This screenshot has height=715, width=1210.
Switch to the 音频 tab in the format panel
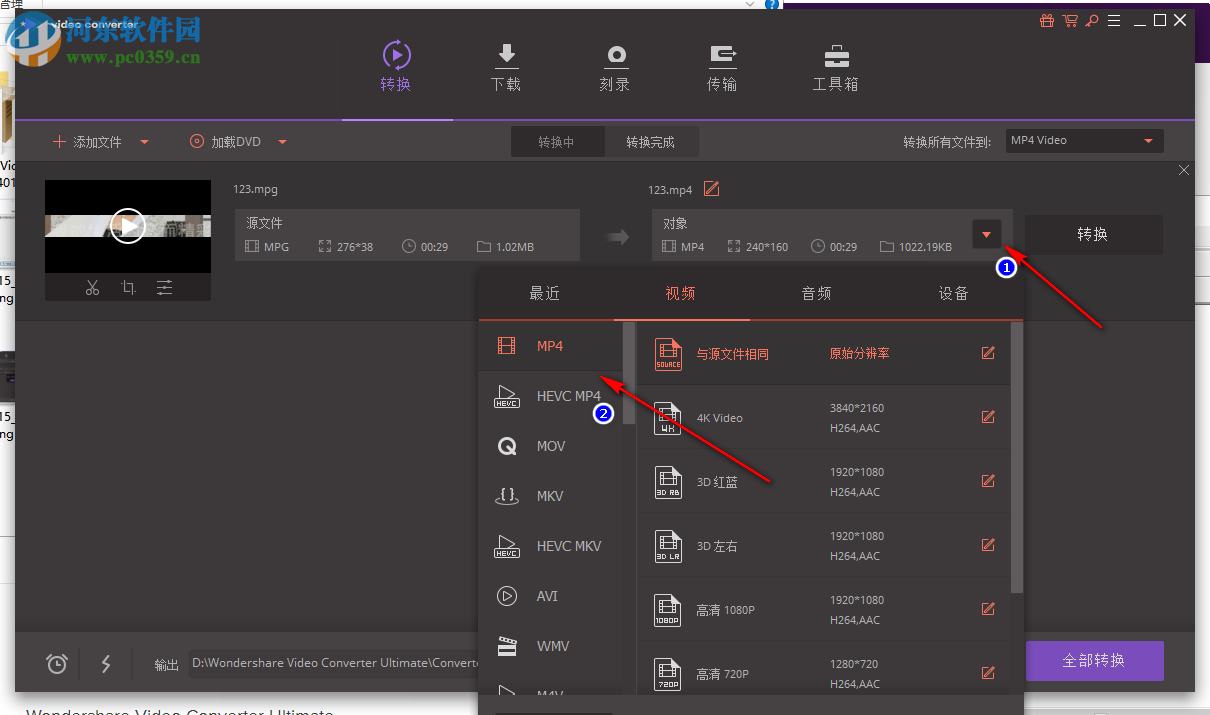click(x=815, y=293)
